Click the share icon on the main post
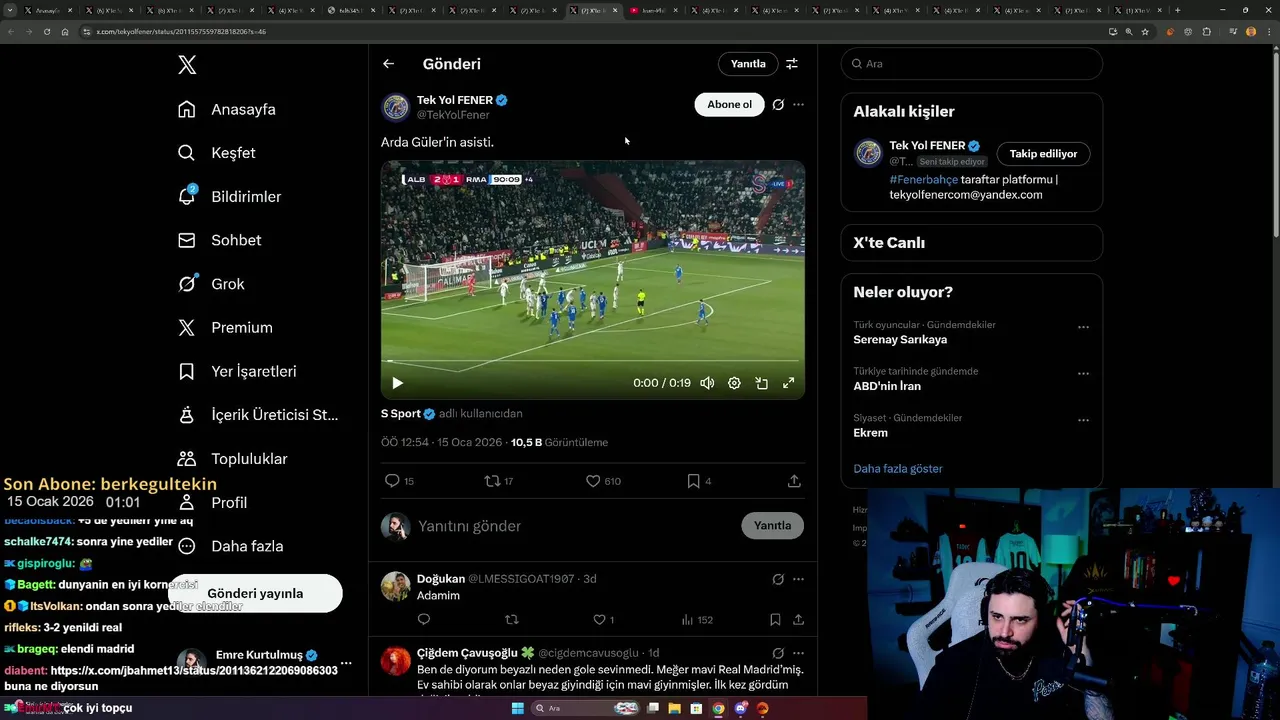The height and width of the screenshot is (720, 1280). coord(794,481)
